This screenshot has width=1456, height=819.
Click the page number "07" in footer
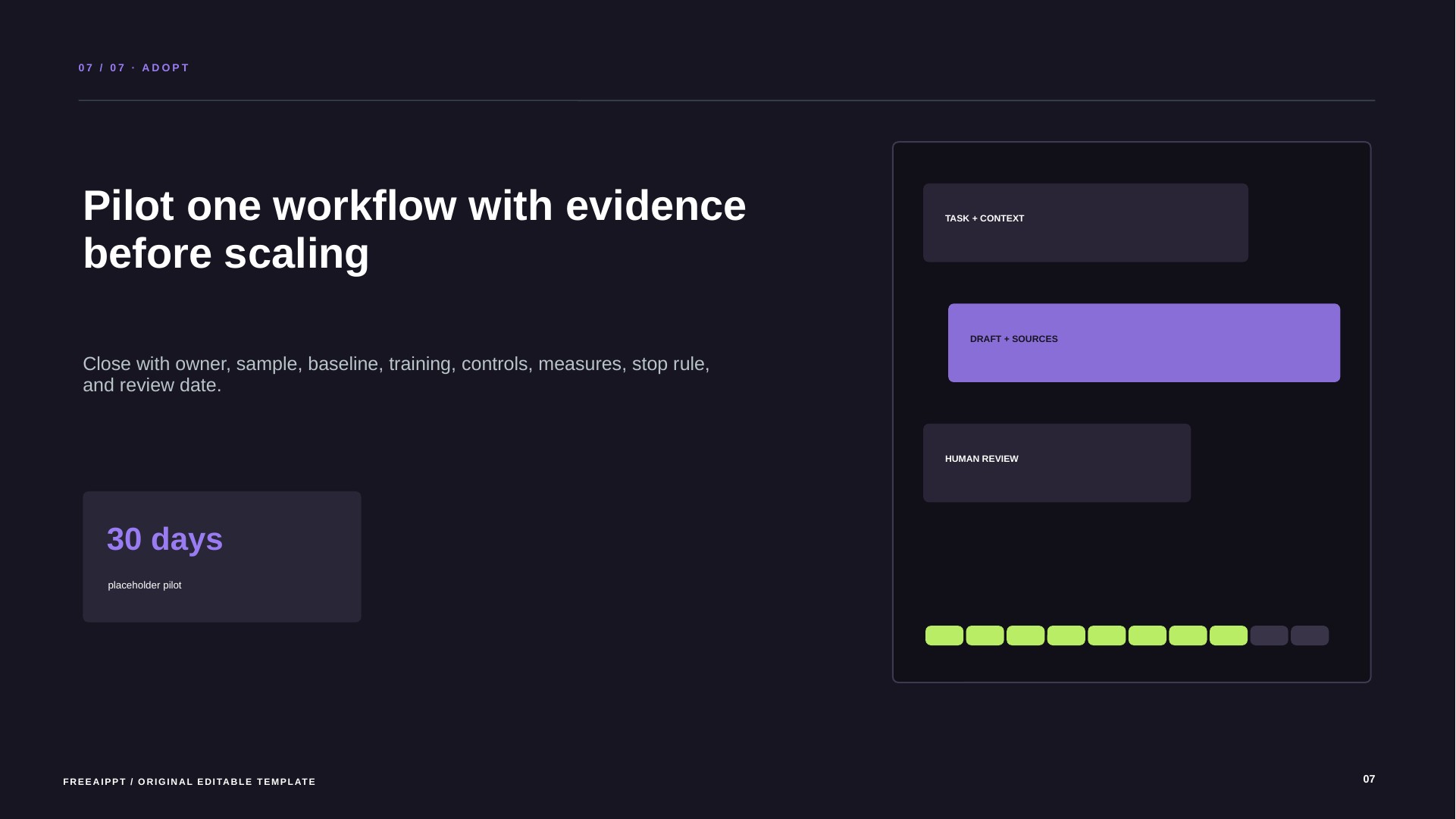tap(1369, 779)
